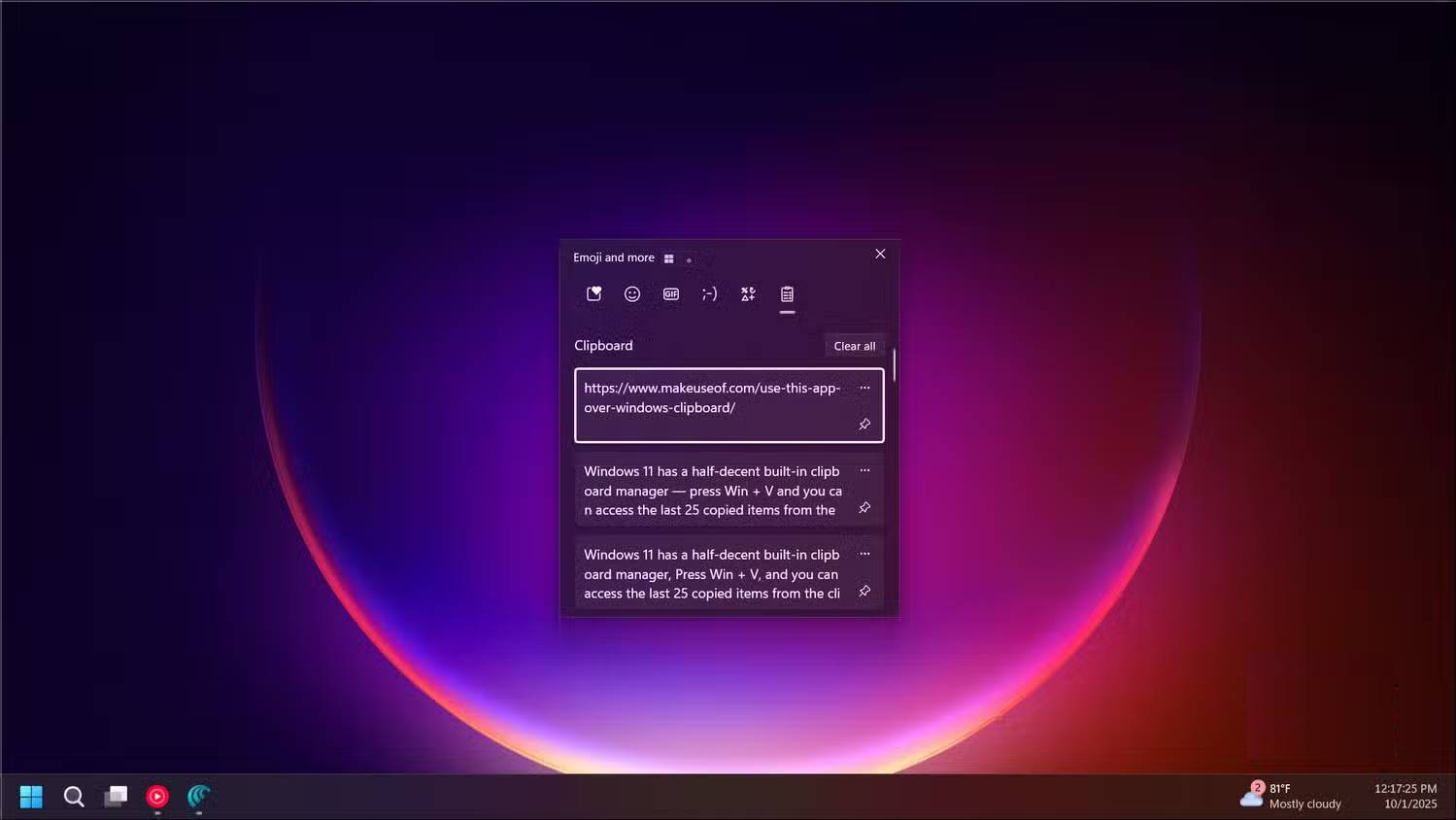Click the 'Emoji and more' panel title
The height and width of the screenshot is (820, 1456).
(614, 257)
